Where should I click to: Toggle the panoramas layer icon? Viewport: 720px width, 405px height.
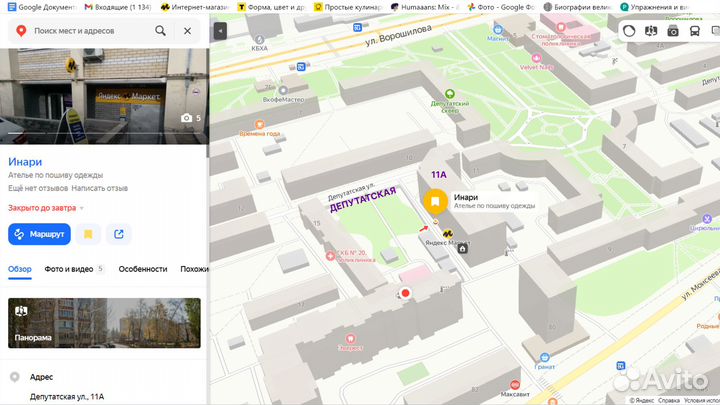(x=651, y=31)
